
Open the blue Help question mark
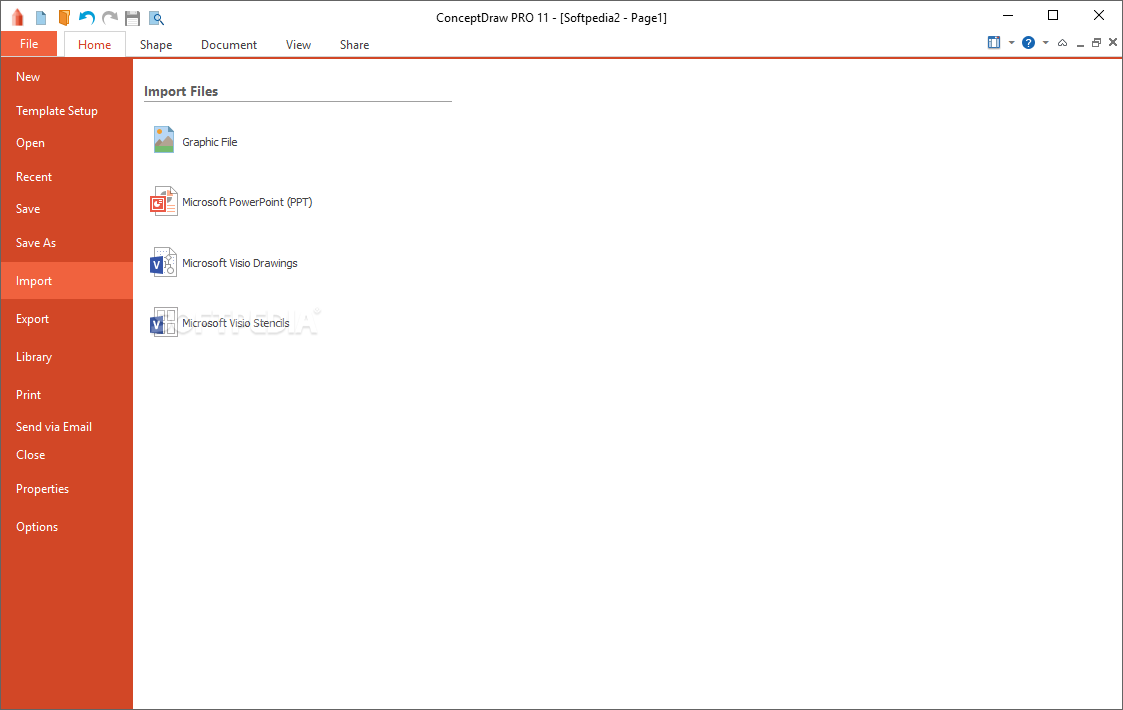[1028, 42]
